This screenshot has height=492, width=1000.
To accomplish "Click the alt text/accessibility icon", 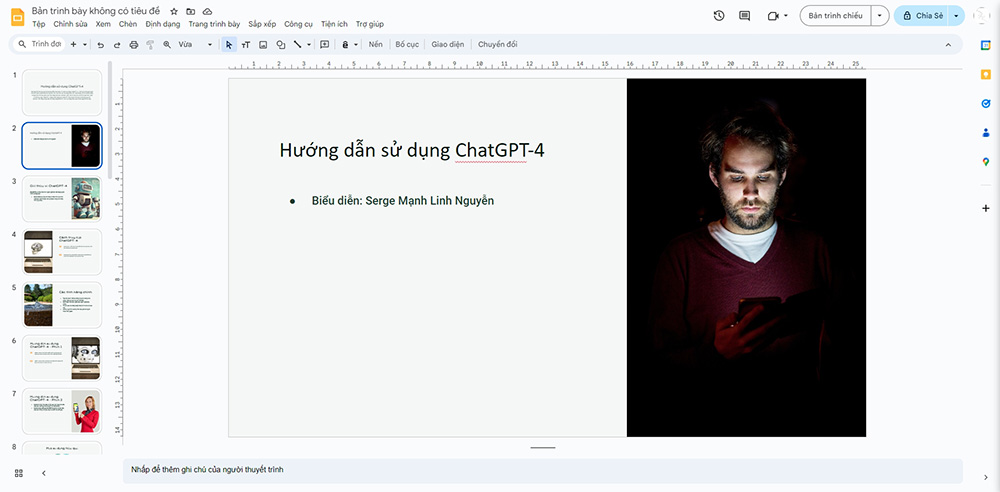I will click(345, 45).
